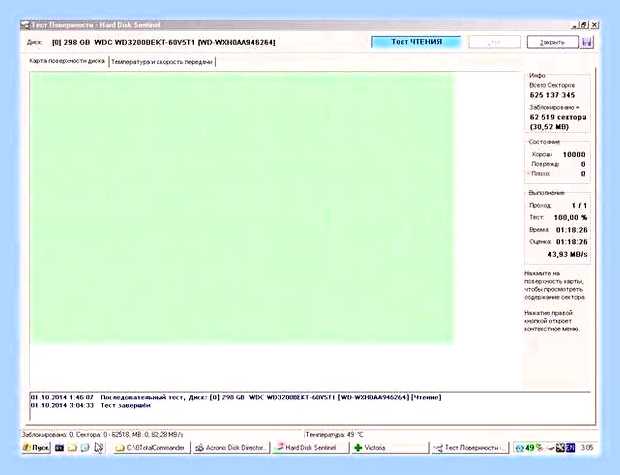Click Hard Disk Sentinel 49 % tray icon
Image resolution: width=620 pixels, height=475 pixels.
tap(529, 448)
